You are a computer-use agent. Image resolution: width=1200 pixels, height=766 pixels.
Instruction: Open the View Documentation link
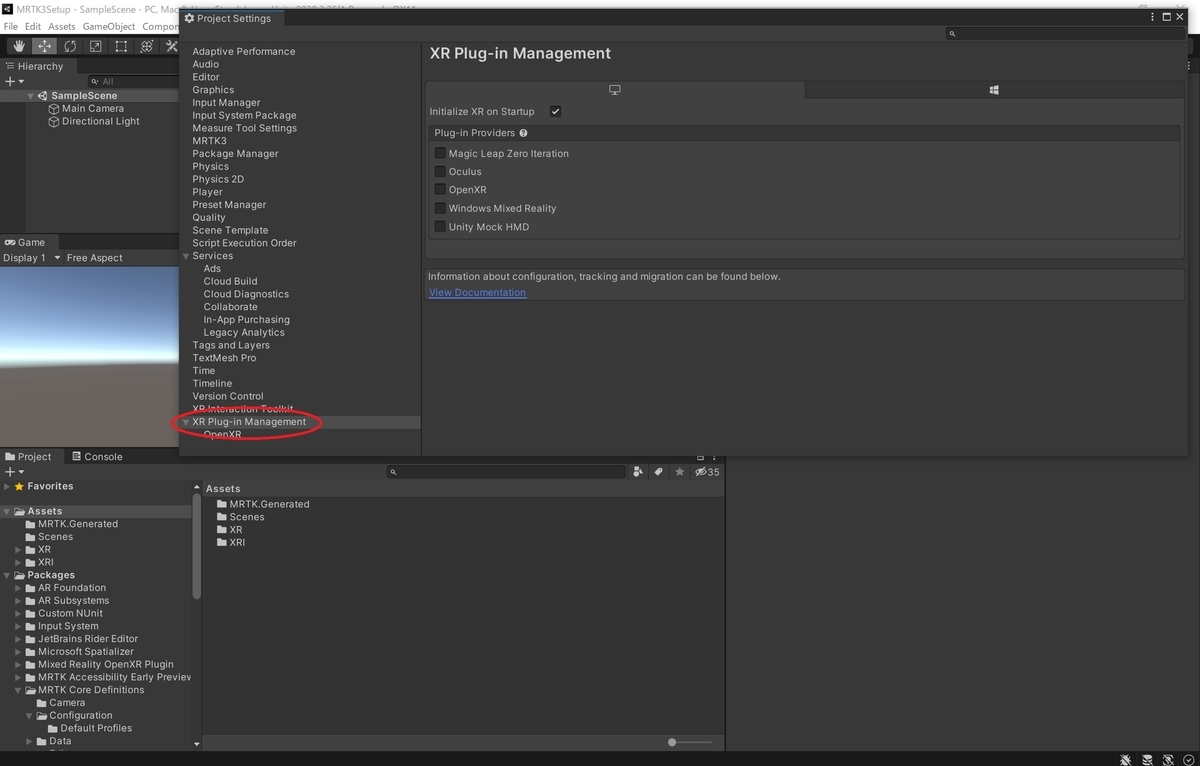[477, 292]
